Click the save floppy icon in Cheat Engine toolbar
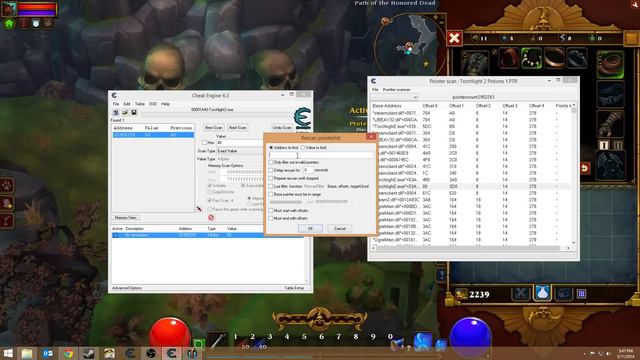Viewport: 640px width, 360px height. pos(134,113)
